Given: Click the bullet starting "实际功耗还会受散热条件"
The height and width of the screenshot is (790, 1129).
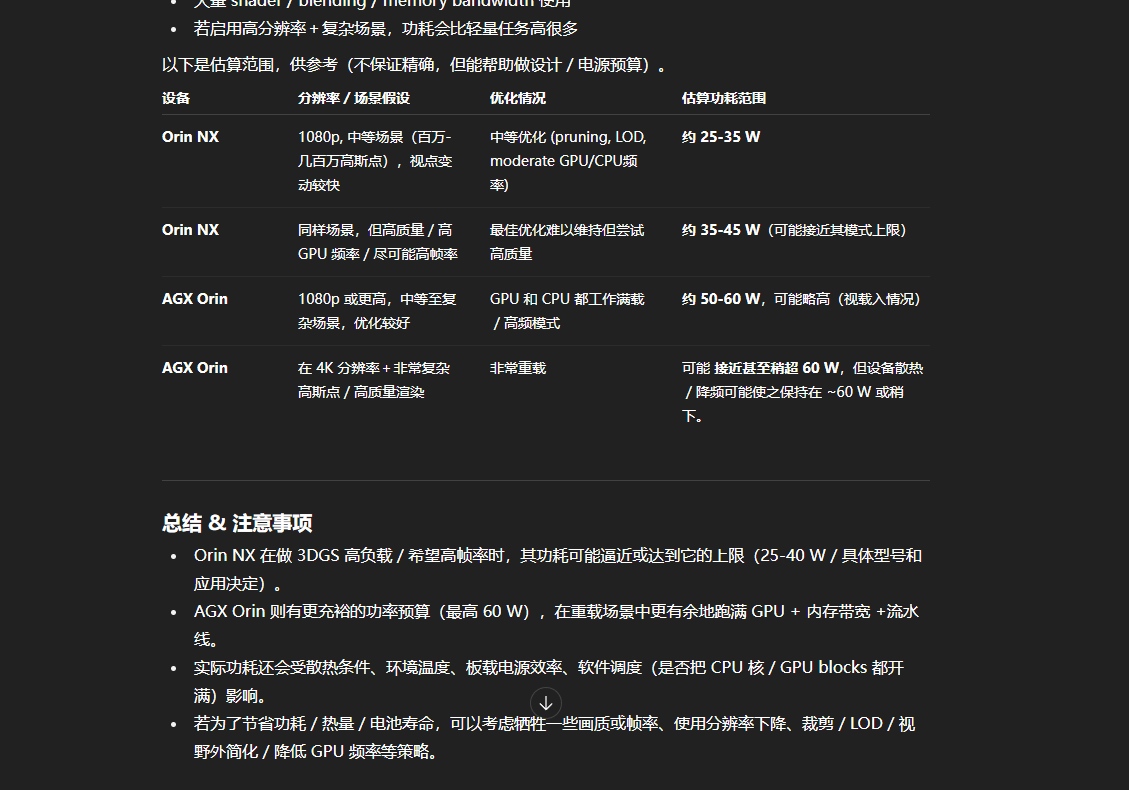Looking at the screenshot, I should click(x=549, y=681).
